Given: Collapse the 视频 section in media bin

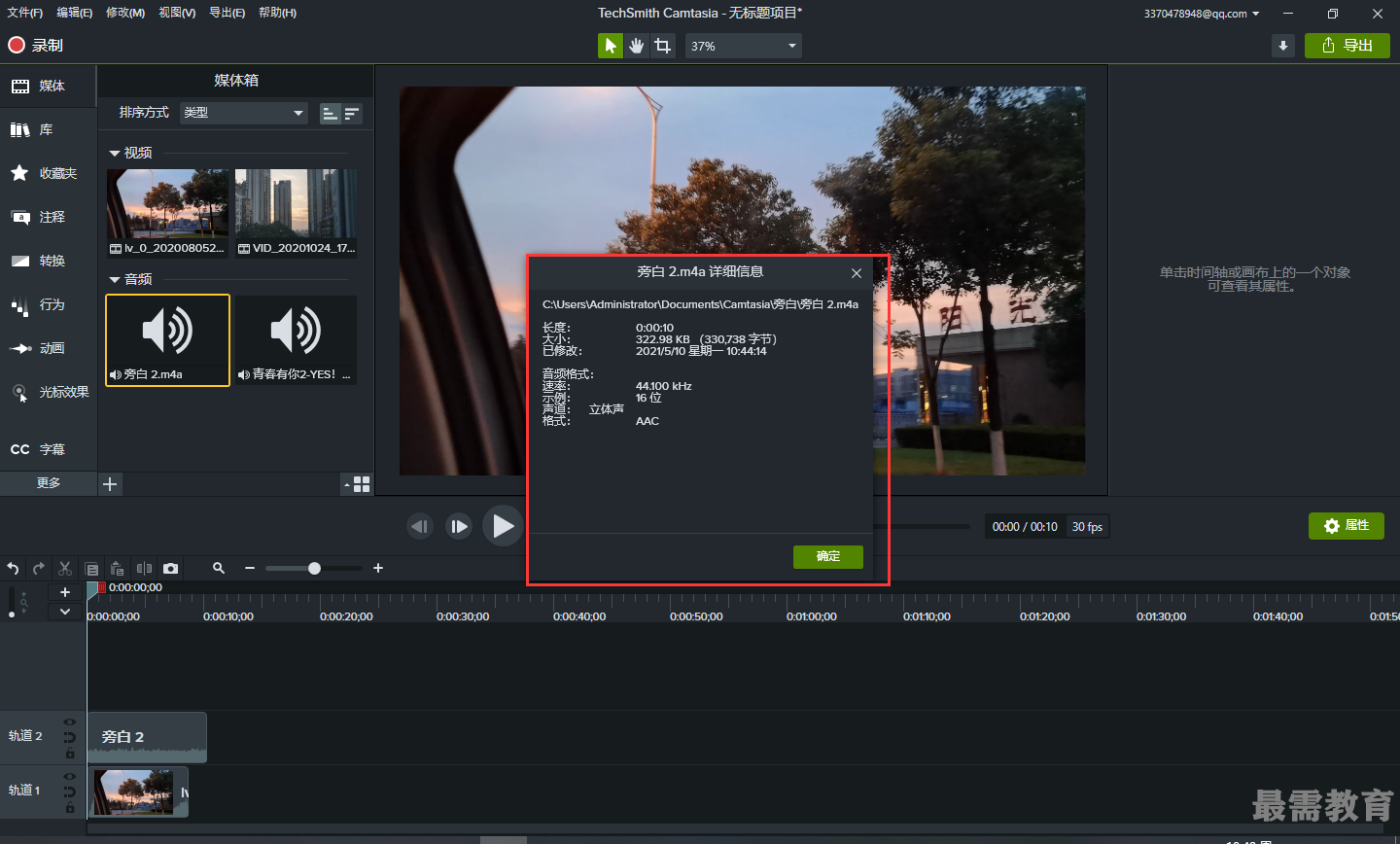Looking at the screenshot, I should pos(114,153).
